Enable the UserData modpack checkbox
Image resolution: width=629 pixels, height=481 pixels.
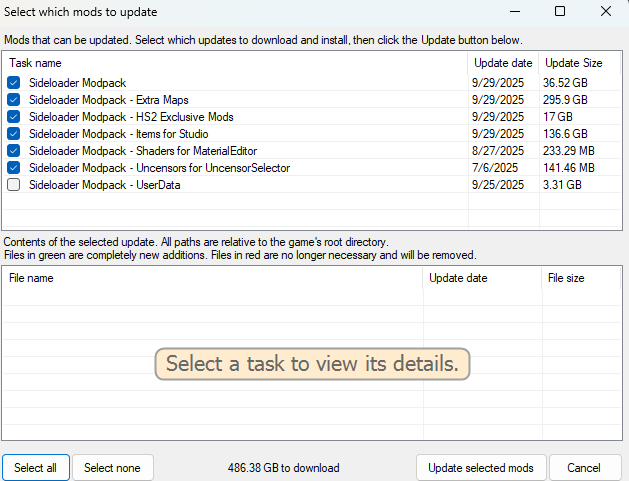(14, 185)
